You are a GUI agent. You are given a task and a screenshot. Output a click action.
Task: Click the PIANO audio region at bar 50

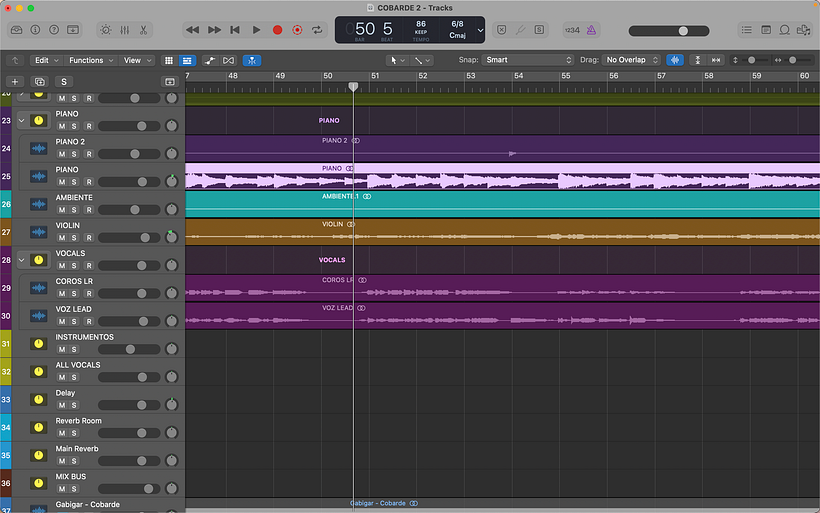pos(503,177)
